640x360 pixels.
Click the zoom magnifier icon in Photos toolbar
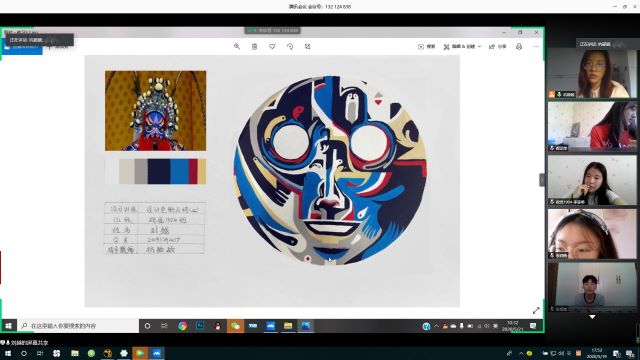(237, 47)
